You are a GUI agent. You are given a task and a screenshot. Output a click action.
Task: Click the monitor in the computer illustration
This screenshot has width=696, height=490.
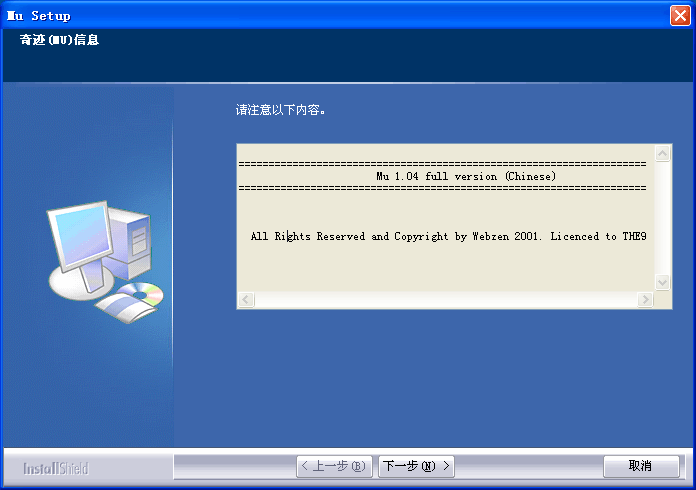[81, 237]
